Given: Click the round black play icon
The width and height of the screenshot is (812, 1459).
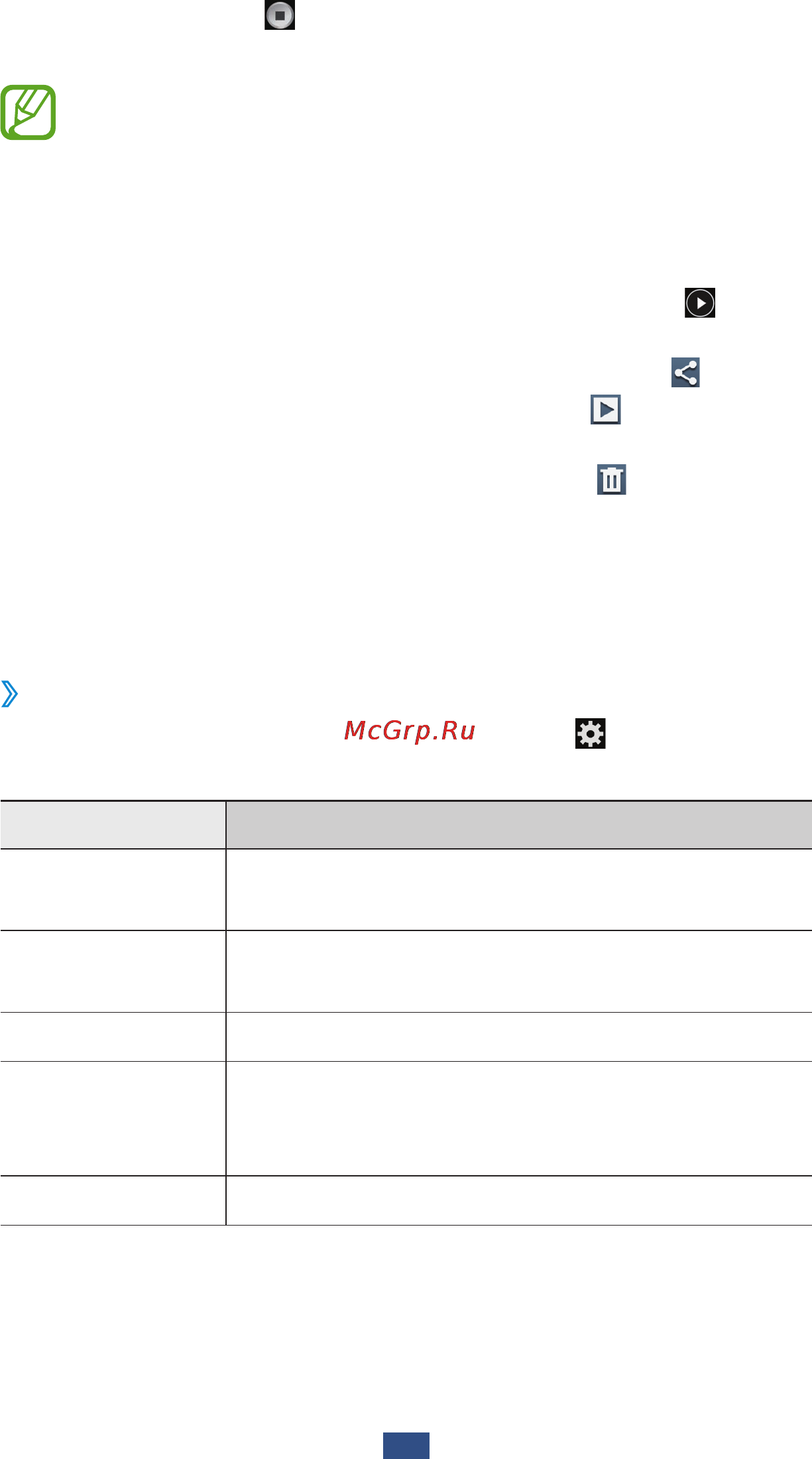Looking at the screenshot, I should coord(700,303).
